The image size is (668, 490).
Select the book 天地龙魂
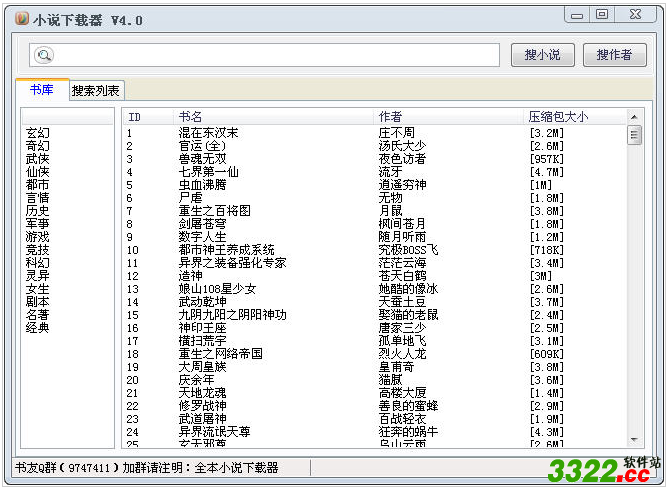tap(202, 393)
